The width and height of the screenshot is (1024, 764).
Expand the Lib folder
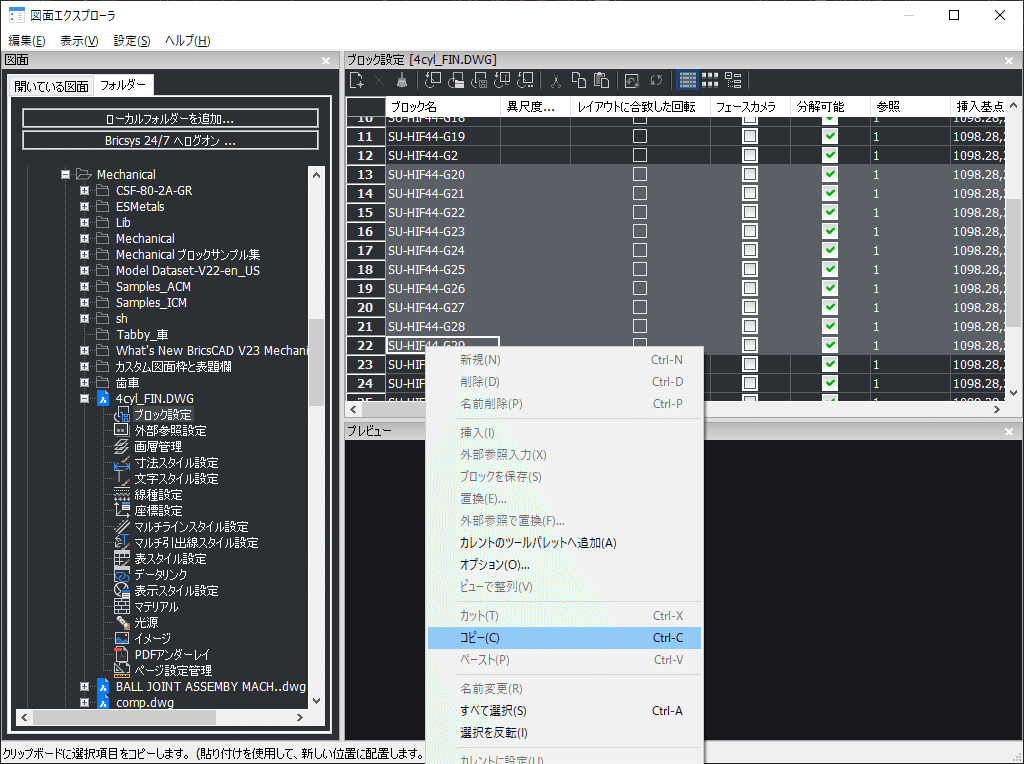click(84, 223)
